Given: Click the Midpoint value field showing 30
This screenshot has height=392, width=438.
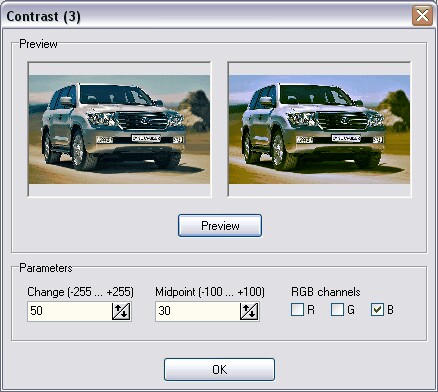Looking at the screenshot, I should 197,311.
